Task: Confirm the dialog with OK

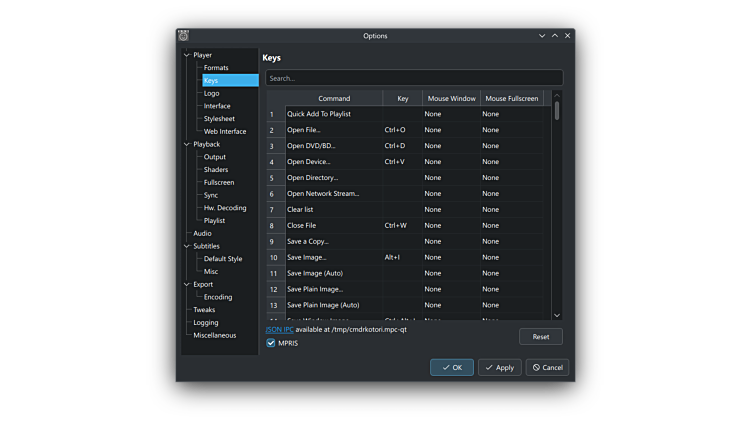Action: pos(452,367)
